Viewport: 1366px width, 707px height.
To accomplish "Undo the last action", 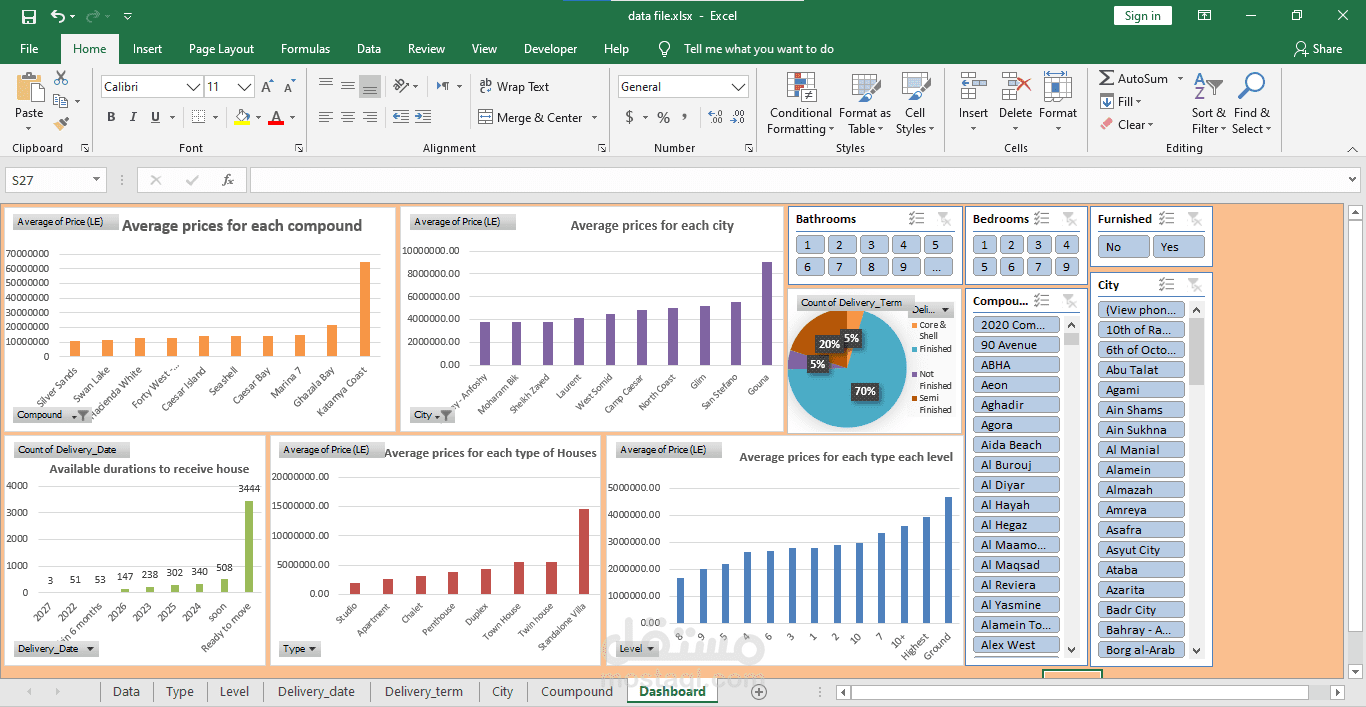I will click(x=58, y=16).
